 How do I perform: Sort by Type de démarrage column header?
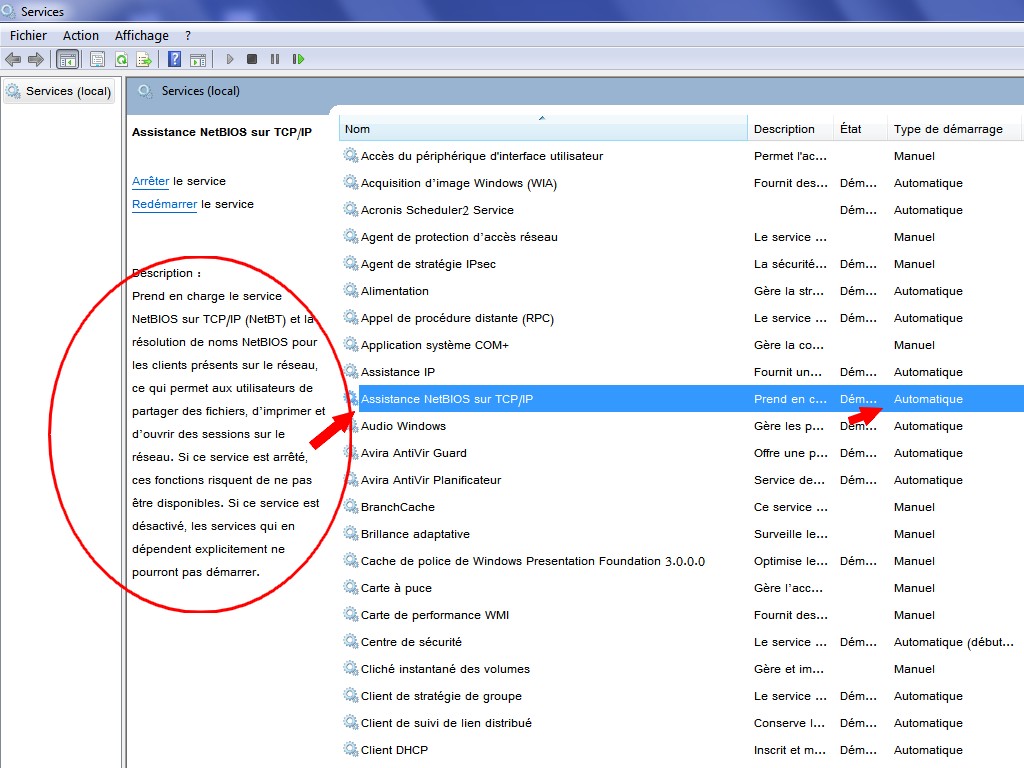click(948, 129)
